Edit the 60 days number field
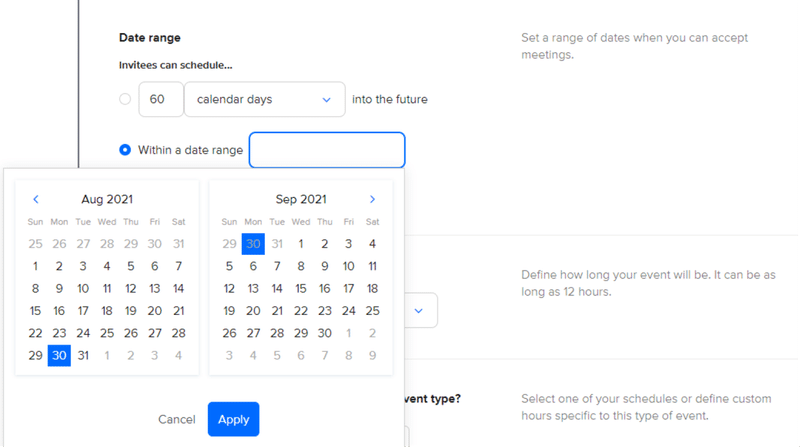 point(159,99)
